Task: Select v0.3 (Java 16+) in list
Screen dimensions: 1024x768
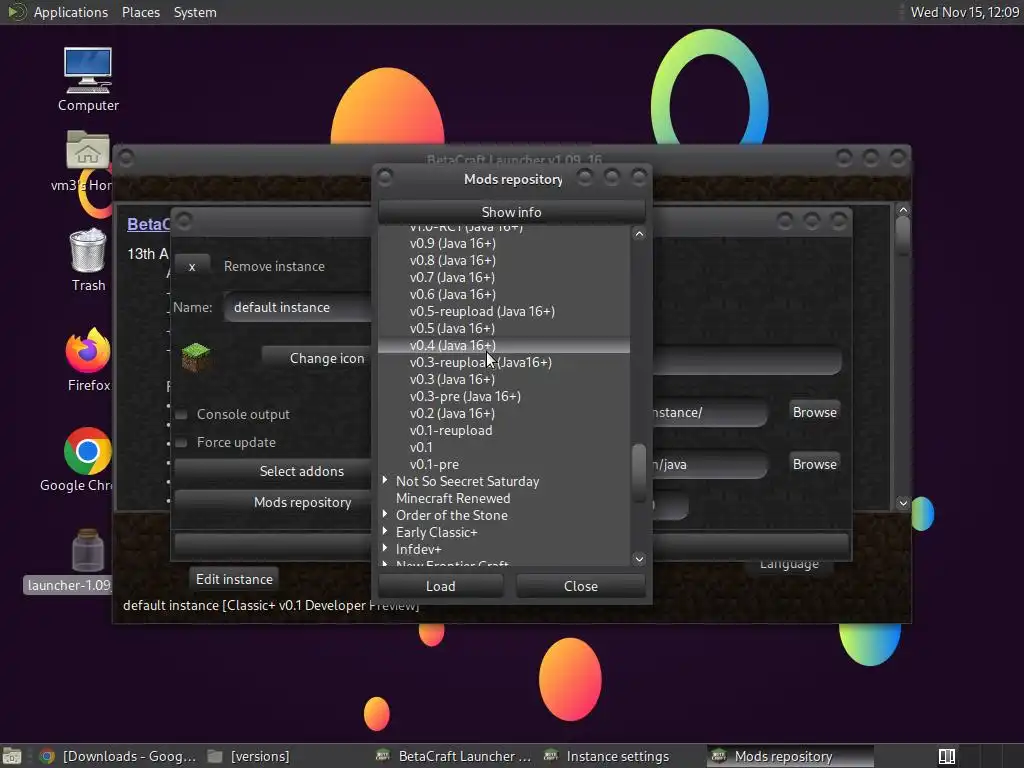Action: (453, 379)
